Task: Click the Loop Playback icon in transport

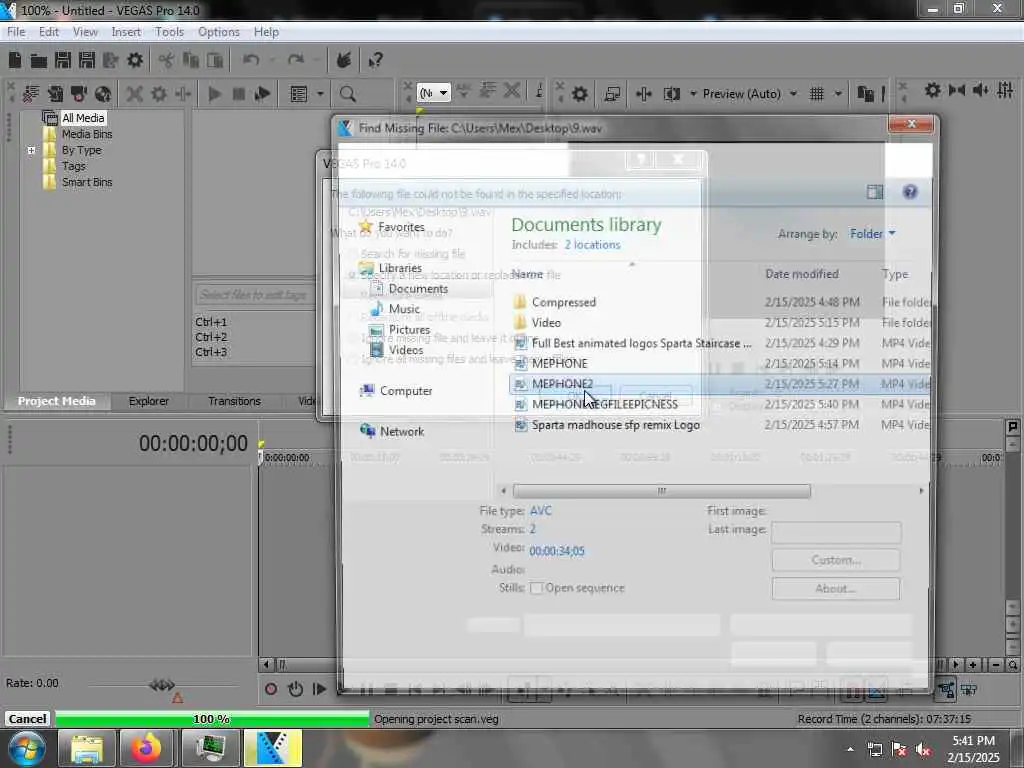Action: (x=295, y=689)
